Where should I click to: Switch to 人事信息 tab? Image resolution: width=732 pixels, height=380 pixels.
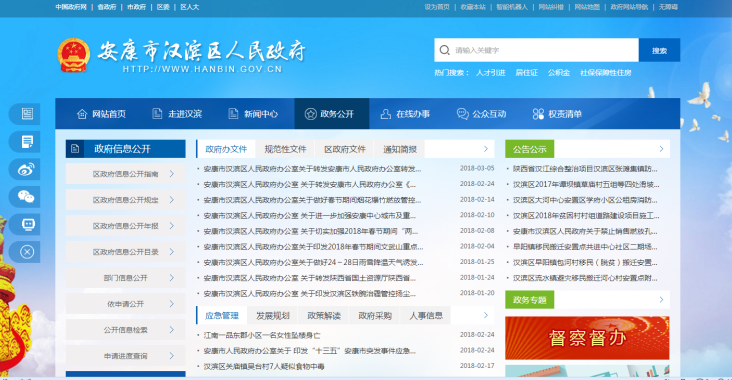(426, 316)
